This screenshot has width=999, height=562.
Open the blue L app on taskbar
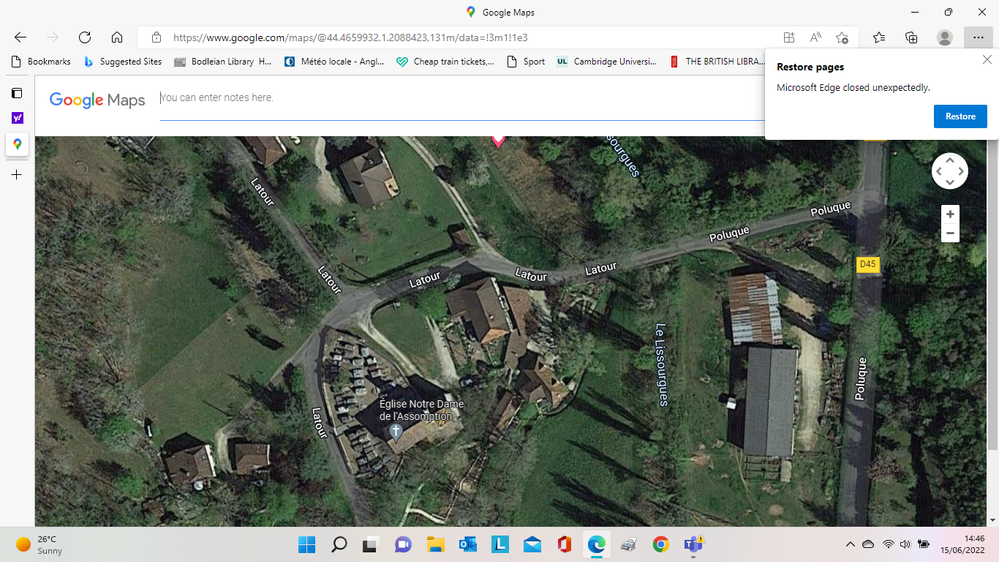pos(500,544)
